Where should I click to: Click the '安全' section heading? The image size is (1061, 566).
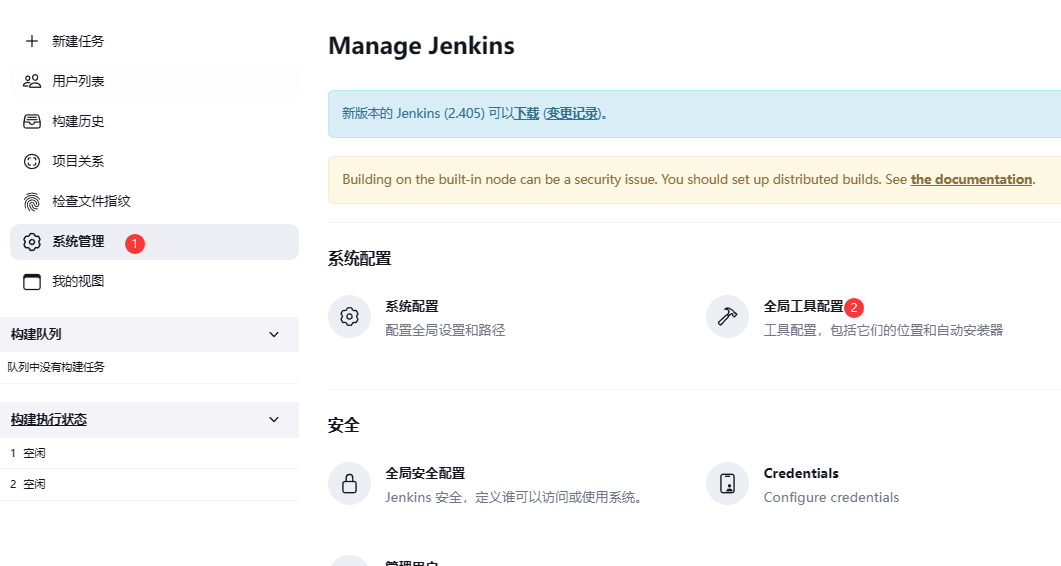344,425
